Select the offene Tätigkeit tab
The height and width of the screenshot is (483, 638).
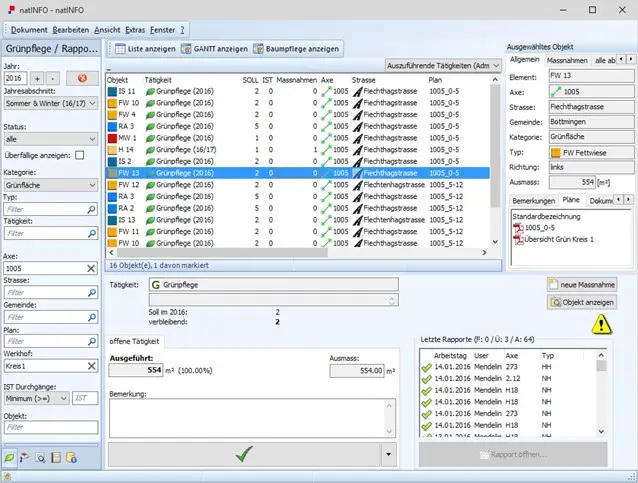(x=134, y=341)
